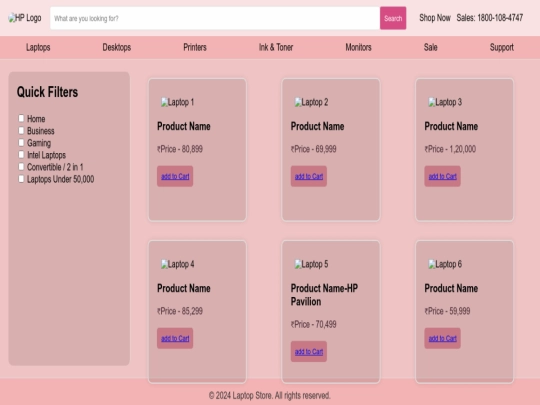The height and width of the screenshot is (405, 540).
Task: Check Laptops Under 50,000 checkbox
Action: pos(21,179)
